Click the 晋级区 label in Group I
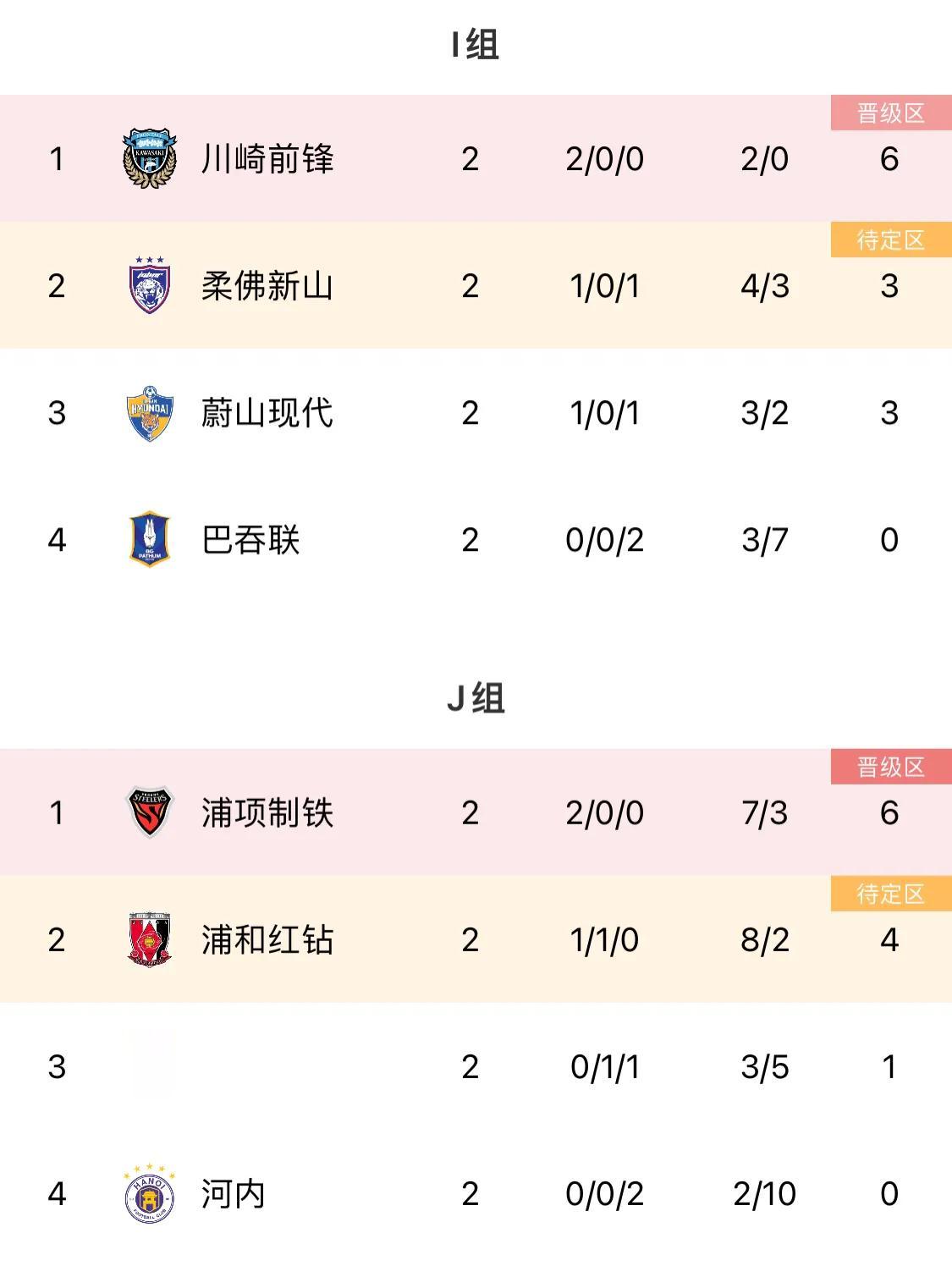 [891, 113]
